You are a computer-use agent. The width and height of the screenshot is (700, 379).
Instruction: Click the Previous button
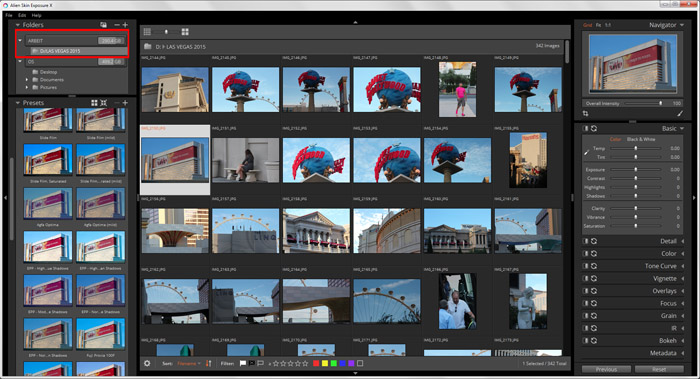coord(606,370)
